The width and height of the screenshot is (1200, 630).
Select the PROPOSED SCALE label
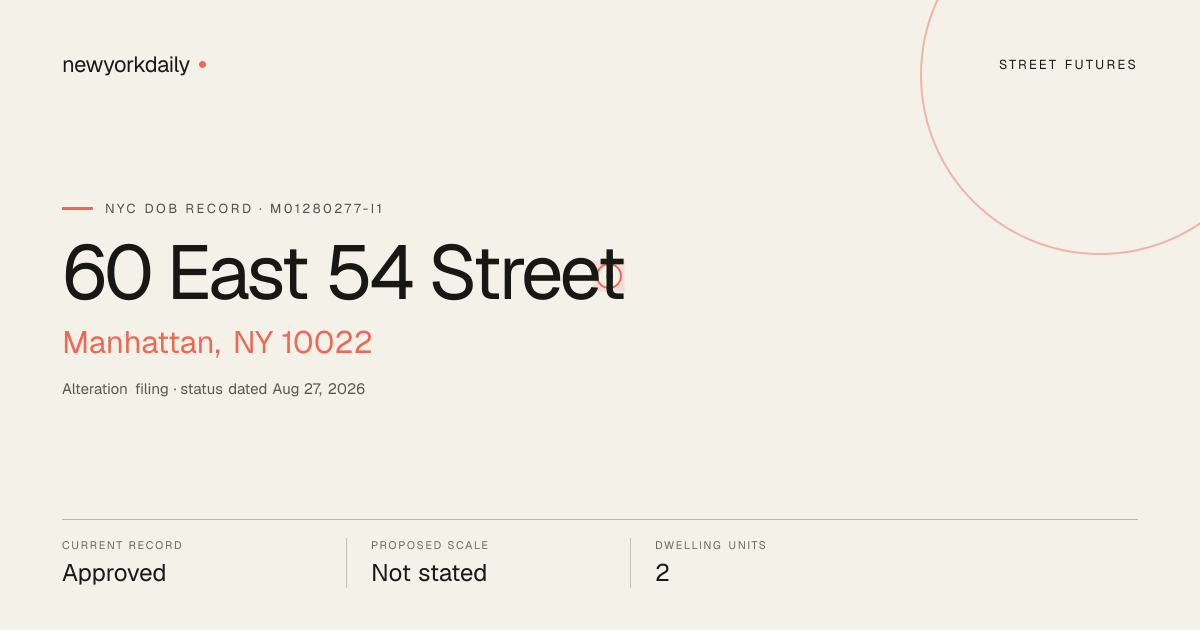430,546
